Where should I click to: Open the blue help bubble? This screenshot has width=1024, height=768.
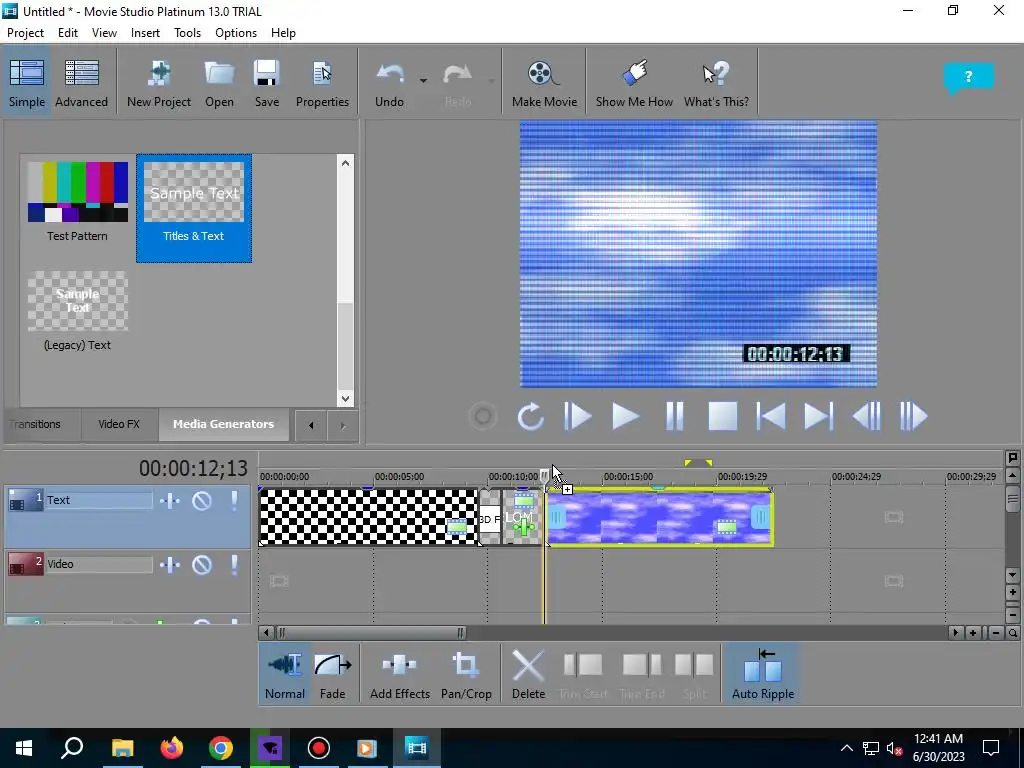(x=968, y=78)
